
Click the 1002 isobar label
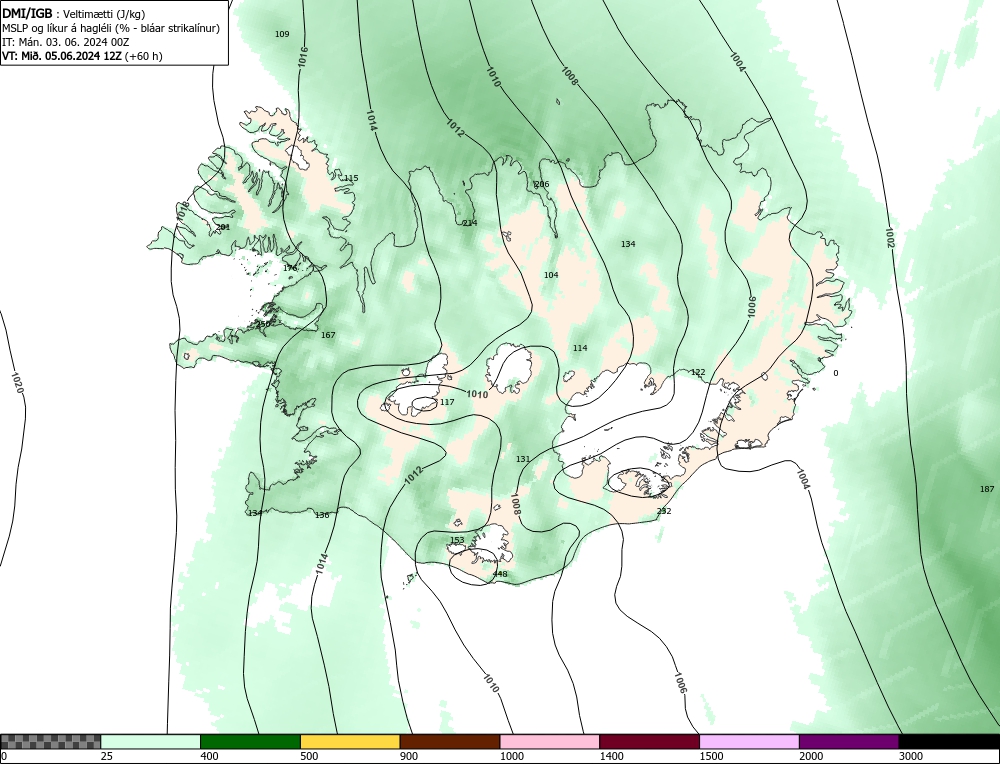point(890,238)
